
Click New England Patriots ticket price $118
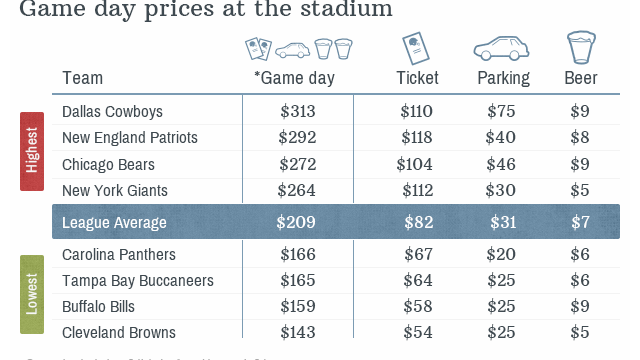tap(417, 138)
